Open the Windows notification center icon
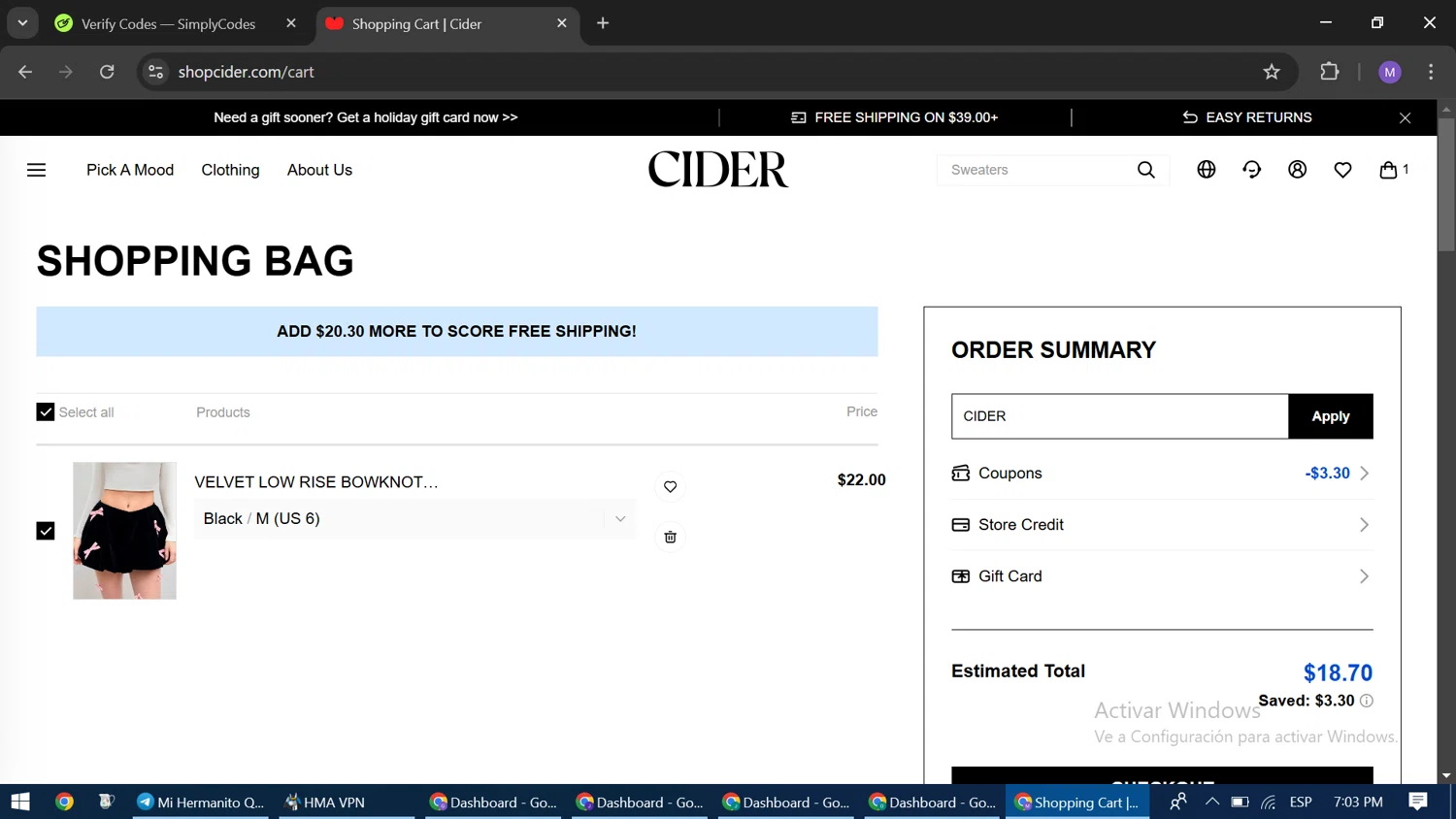The height and width of the screenshot is (819, 1456). click(1419, 802)
